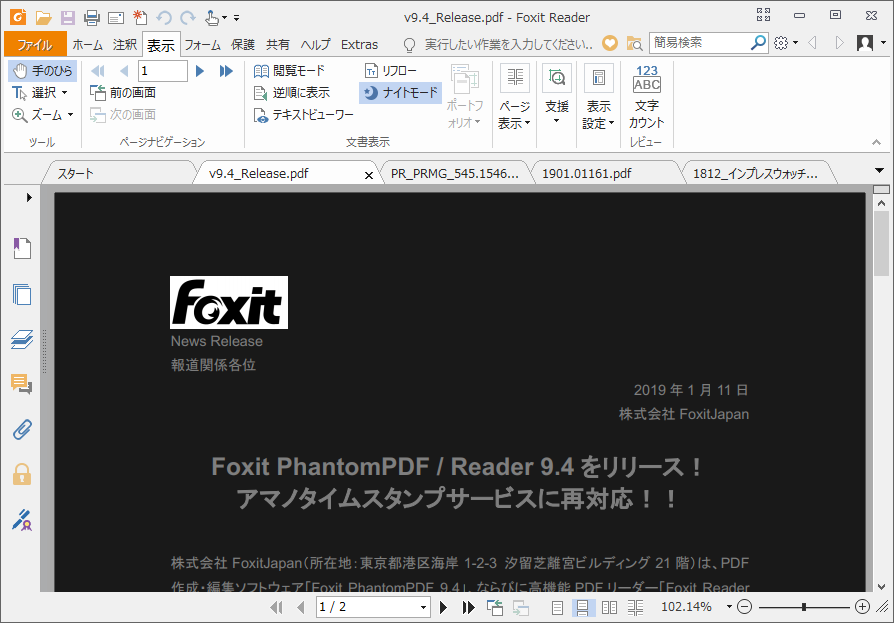Click the first page navigation arrow in ribbon
Viewport: 894px width, 623px height.
click(98, 71)
